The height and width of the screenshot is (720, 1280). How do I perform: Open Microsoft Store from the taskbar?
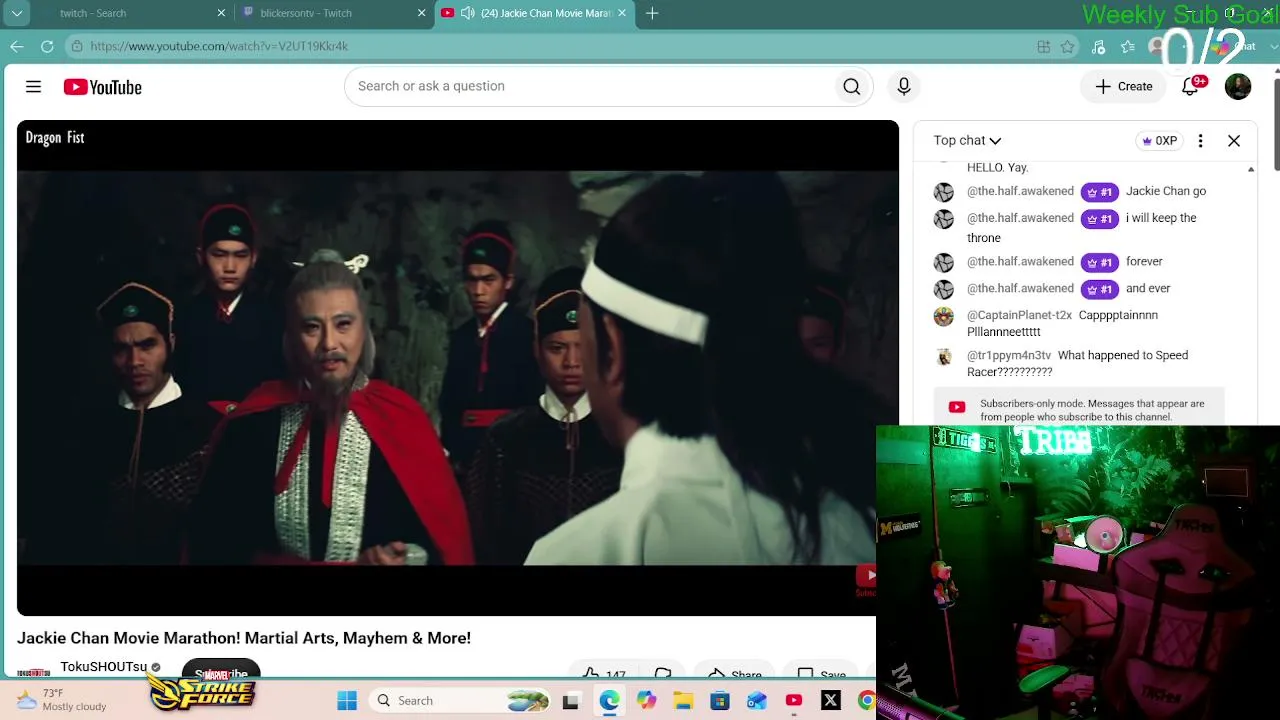[x=720, y=701]
